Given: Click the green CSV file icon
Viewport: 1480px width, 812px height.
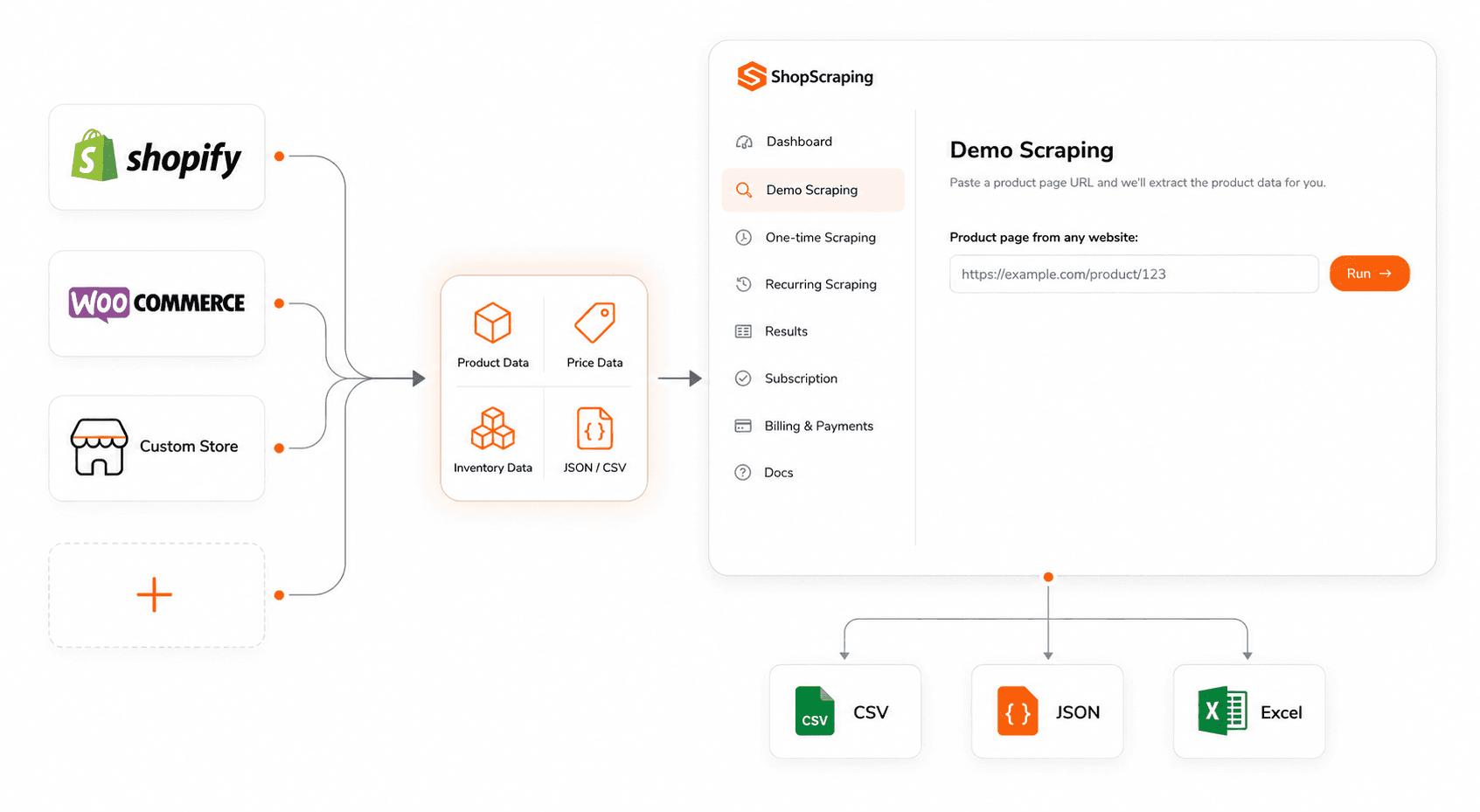Looking at the screenshot, I should [x=815, y=711].
